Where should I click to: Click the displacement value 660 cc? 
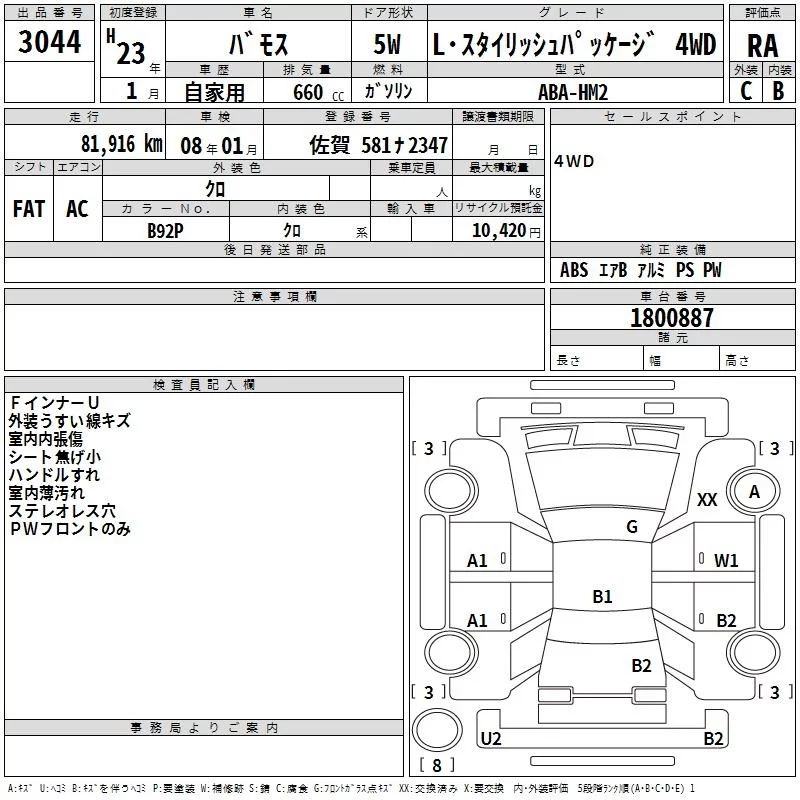[x=318, y=92]
